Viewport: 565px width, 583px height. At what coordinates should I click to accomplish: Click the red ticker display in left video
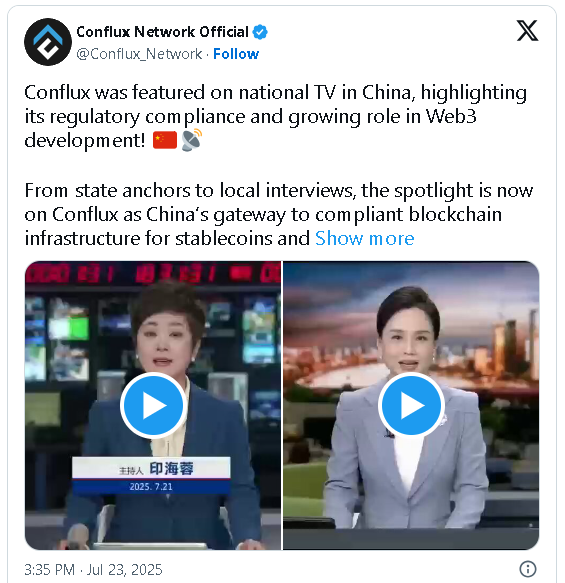153,273
